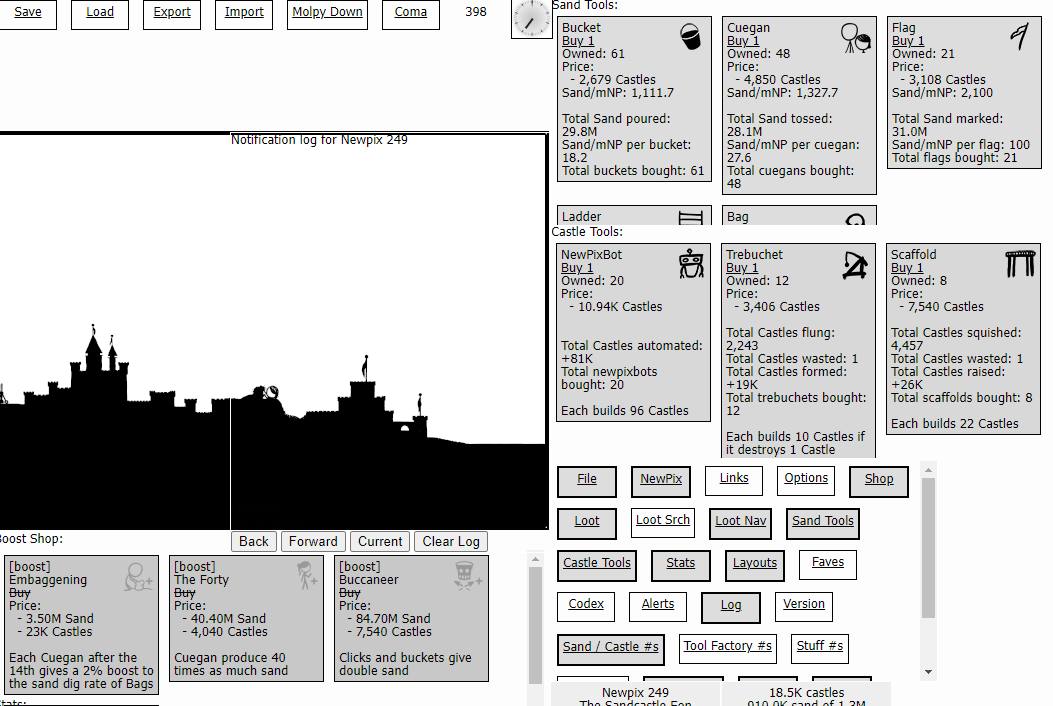Toggle the File panel
Viewport: 1053px width, 706px height.
[x=586, y=480]
